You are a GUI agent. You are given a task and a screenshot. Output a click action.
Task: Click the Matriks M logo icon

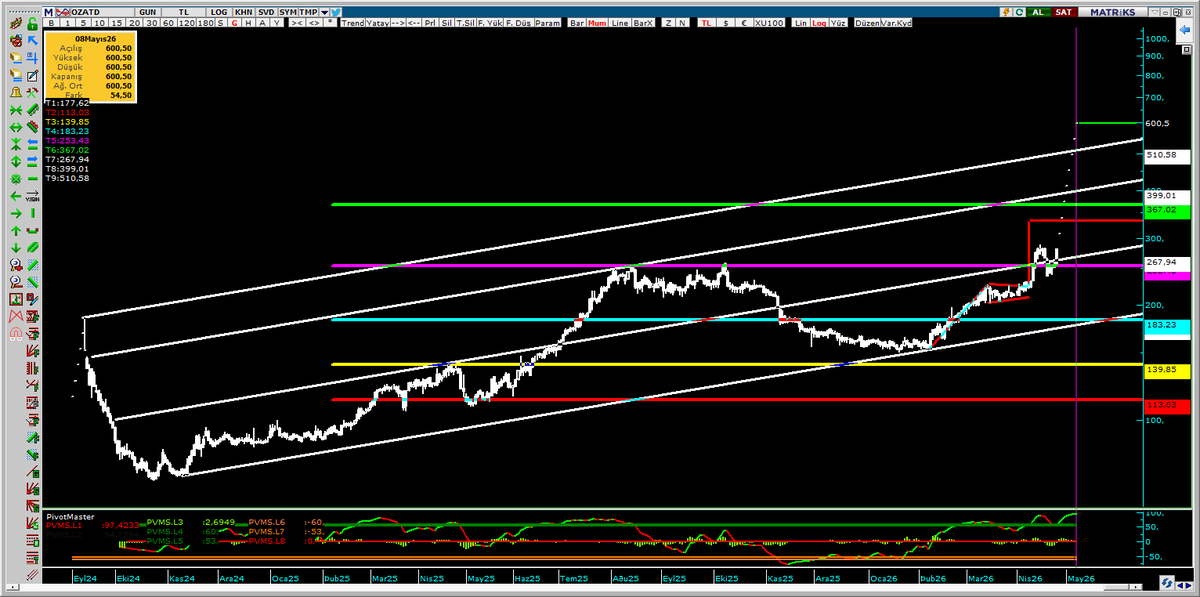[x=48, y=12]
